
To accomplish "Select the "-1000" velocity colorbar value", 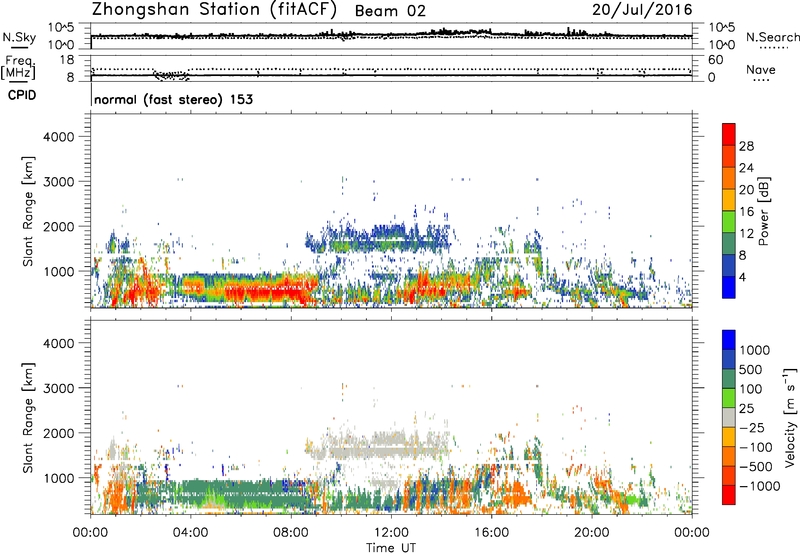I will click(759, 486).
